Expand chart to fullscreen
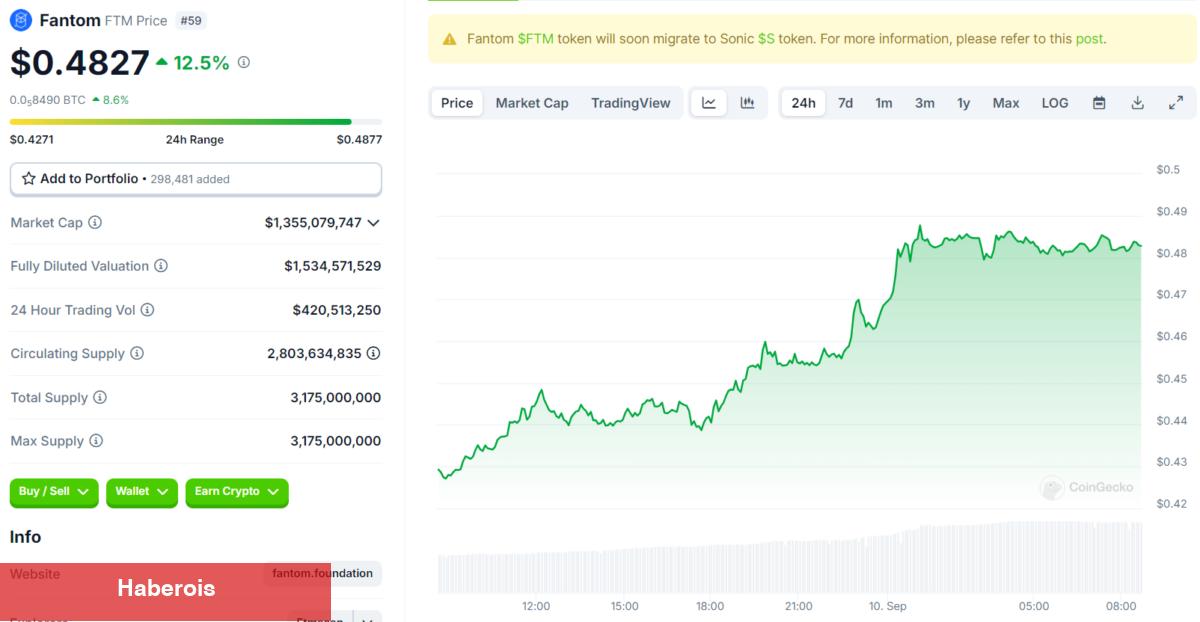Image resolution: width=1200 pixels, height=622 pixels. click(x=1176, y=103)
